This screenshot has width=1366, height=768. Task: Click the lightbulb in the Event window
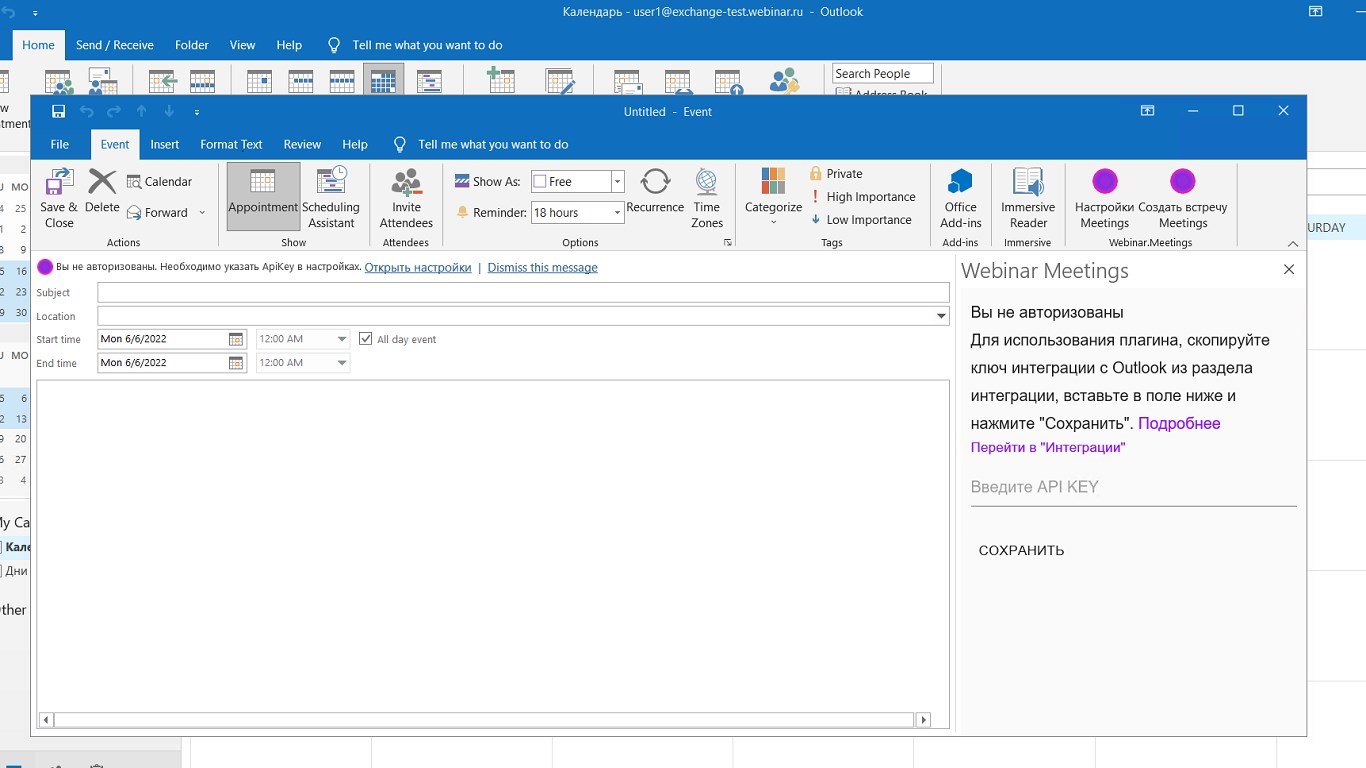(x=400, y=145)
